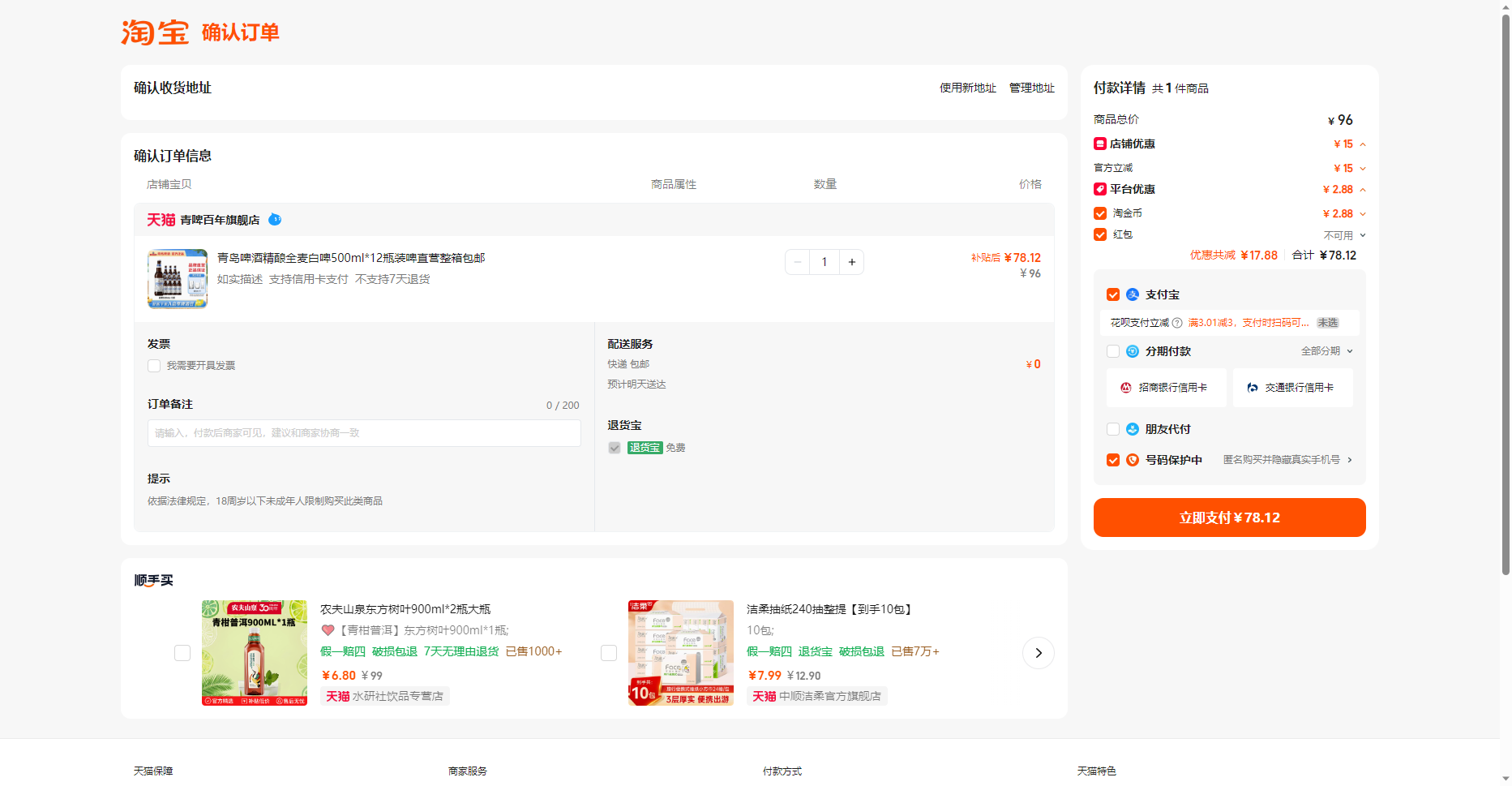1512x786 pixels.
Task: Collapse the 店铺优惠 section chevron
Action: 1363,144
